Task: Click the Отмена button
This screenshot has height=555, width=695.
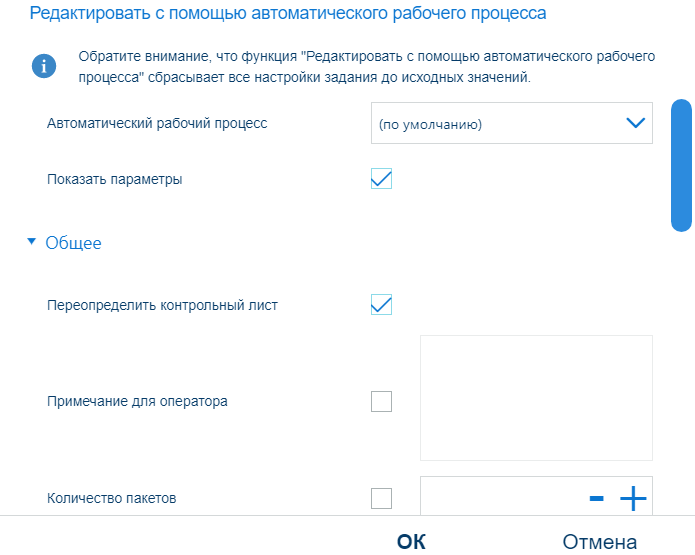Action: tap(599, 542)
